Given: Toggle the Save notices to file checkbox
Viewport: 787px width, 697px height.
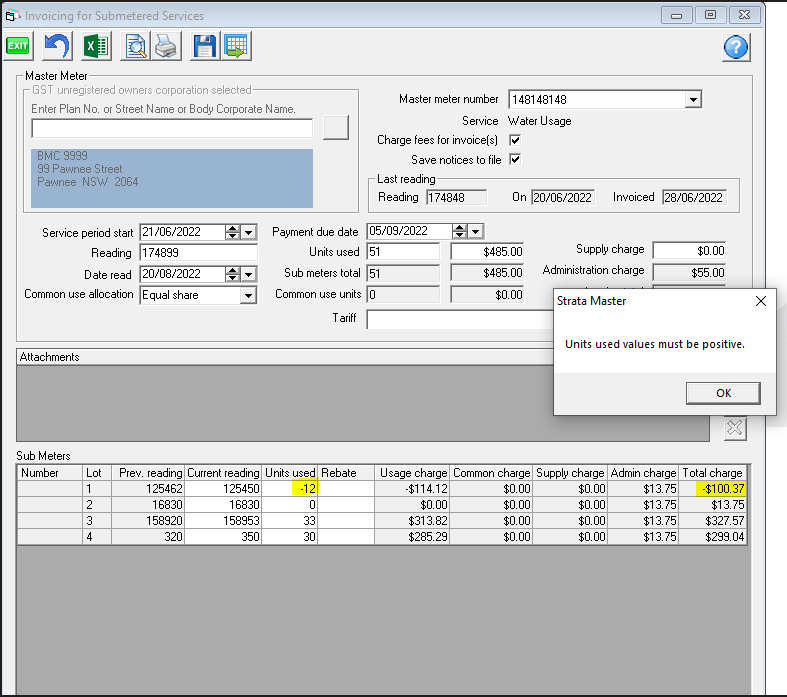Looking at the screenshot, I should click(515, 159).
